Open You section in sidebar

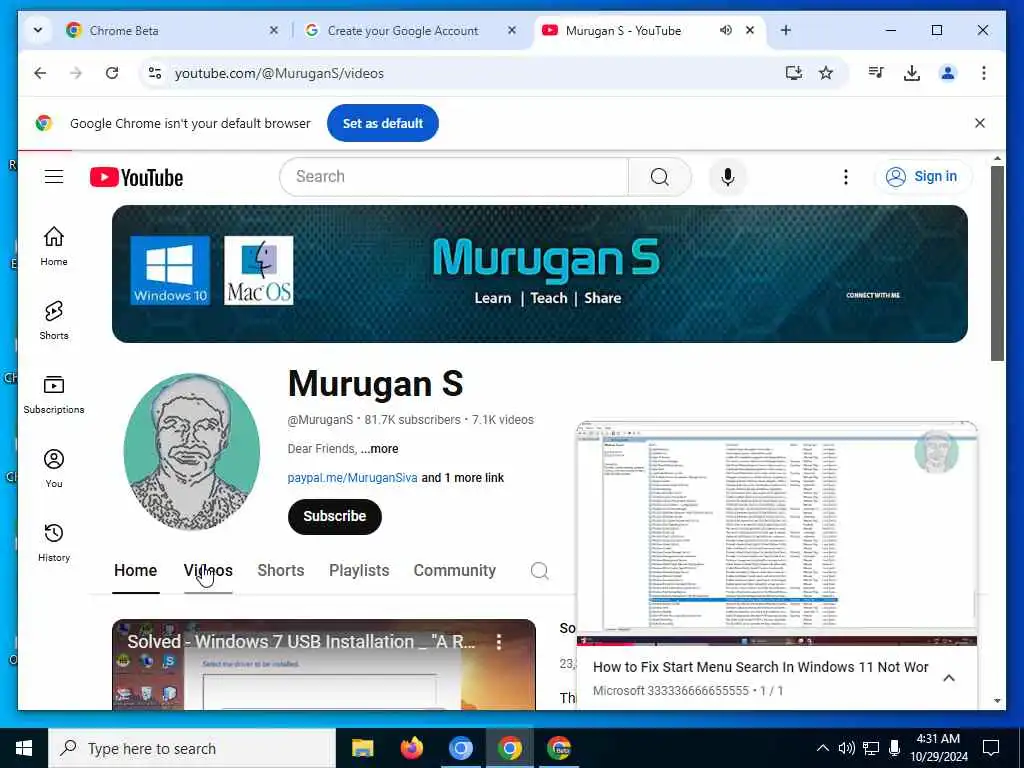54,468
